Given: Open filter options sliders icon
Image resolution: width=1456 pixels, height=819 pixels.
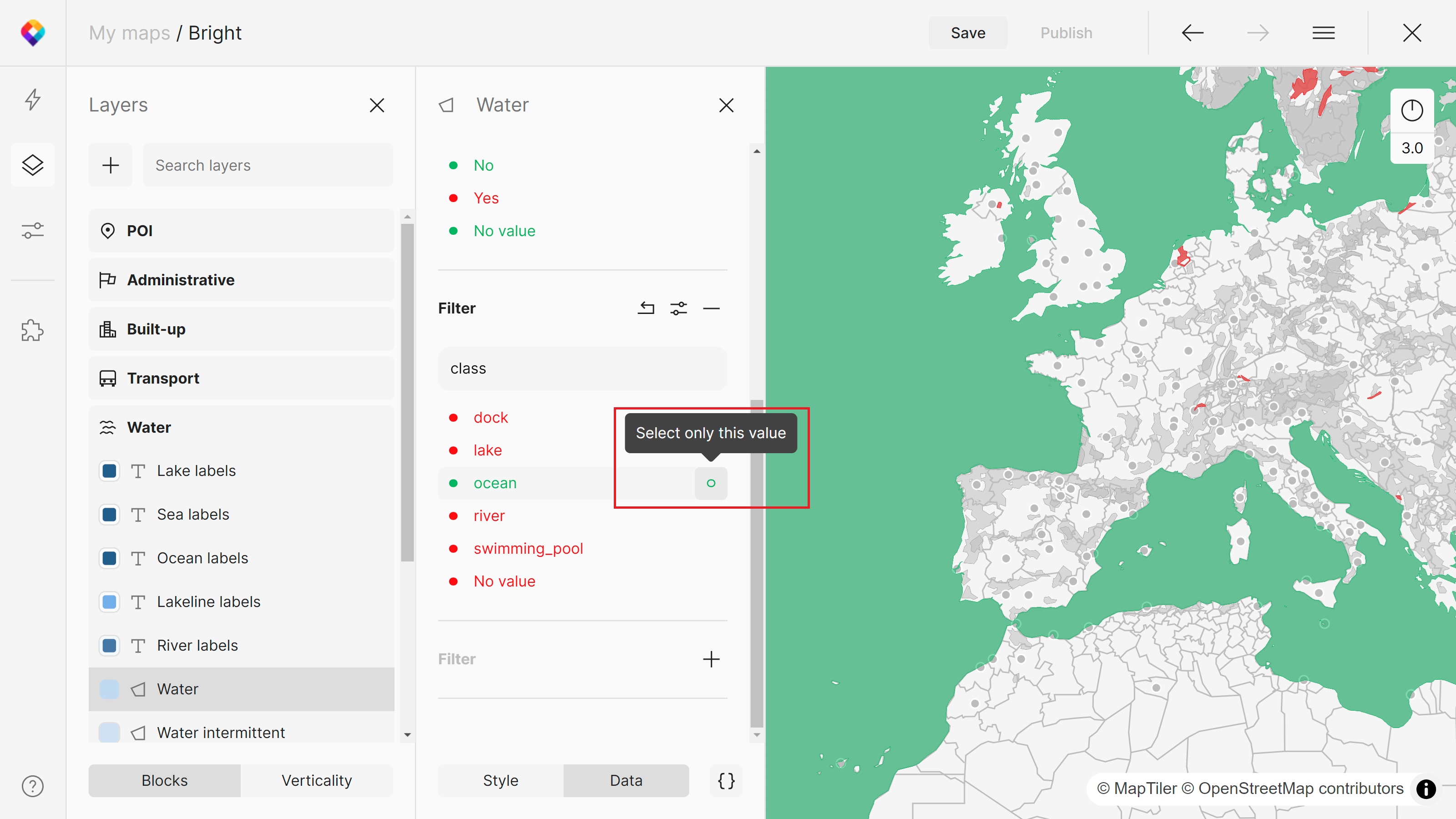Looking at the screenshot, I should (678, 308).
